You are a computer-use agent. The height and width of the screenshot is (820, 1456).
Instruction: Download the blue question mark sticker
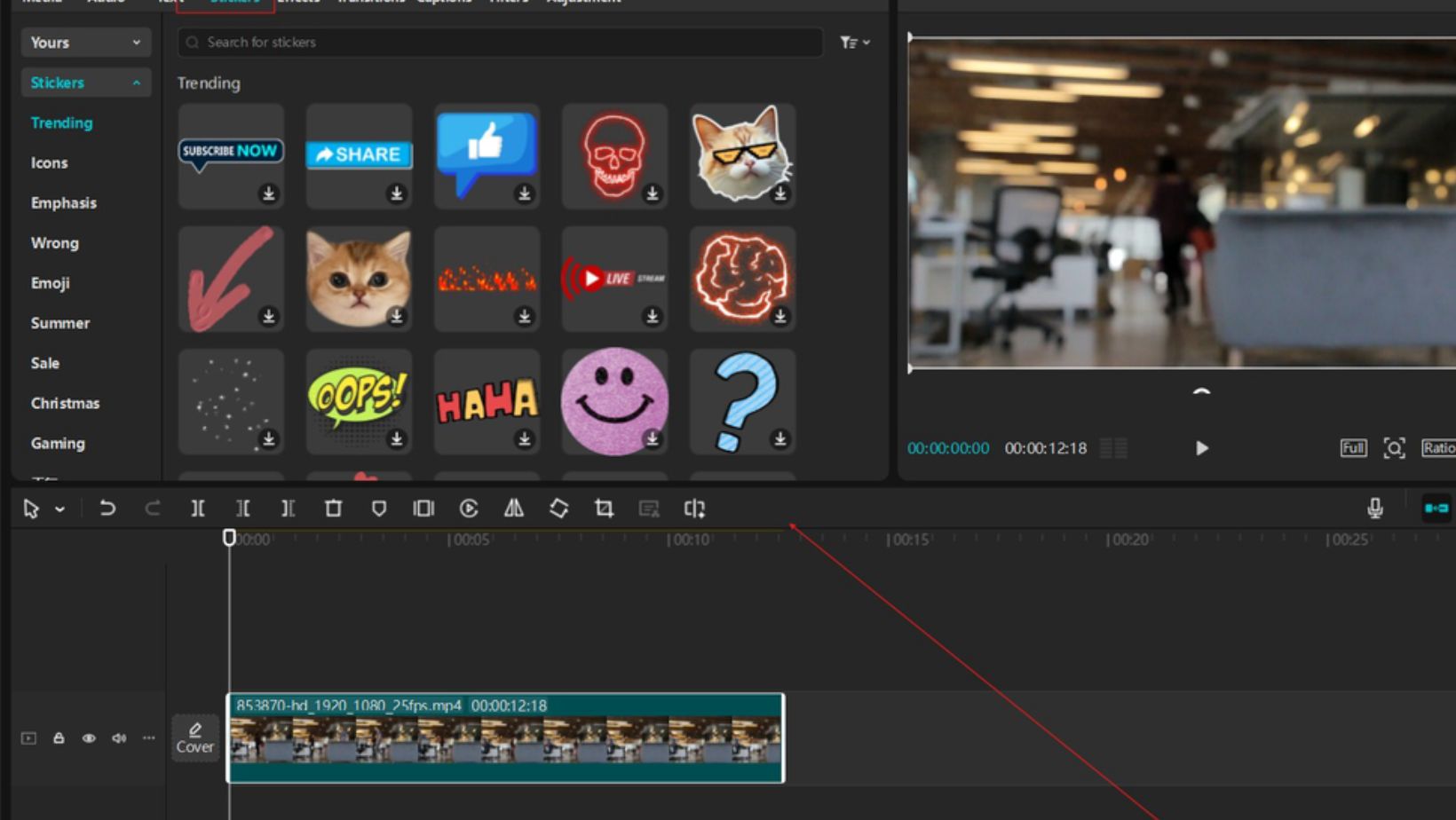(x=779, y=438)
